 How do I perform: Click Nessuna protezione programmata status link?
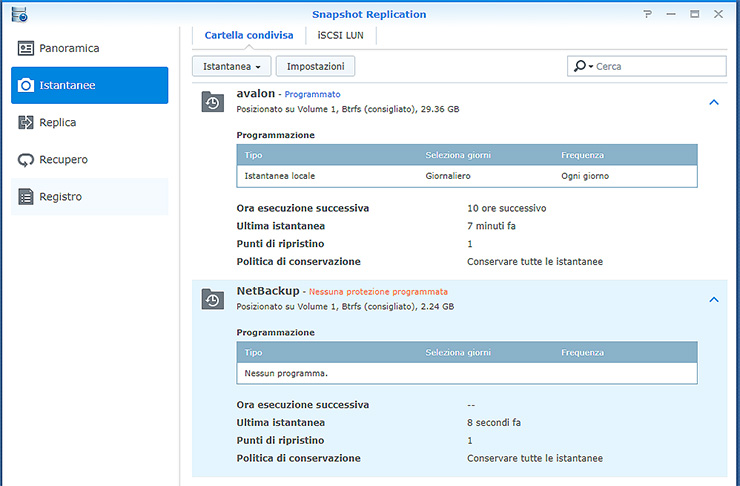(378, 292)
